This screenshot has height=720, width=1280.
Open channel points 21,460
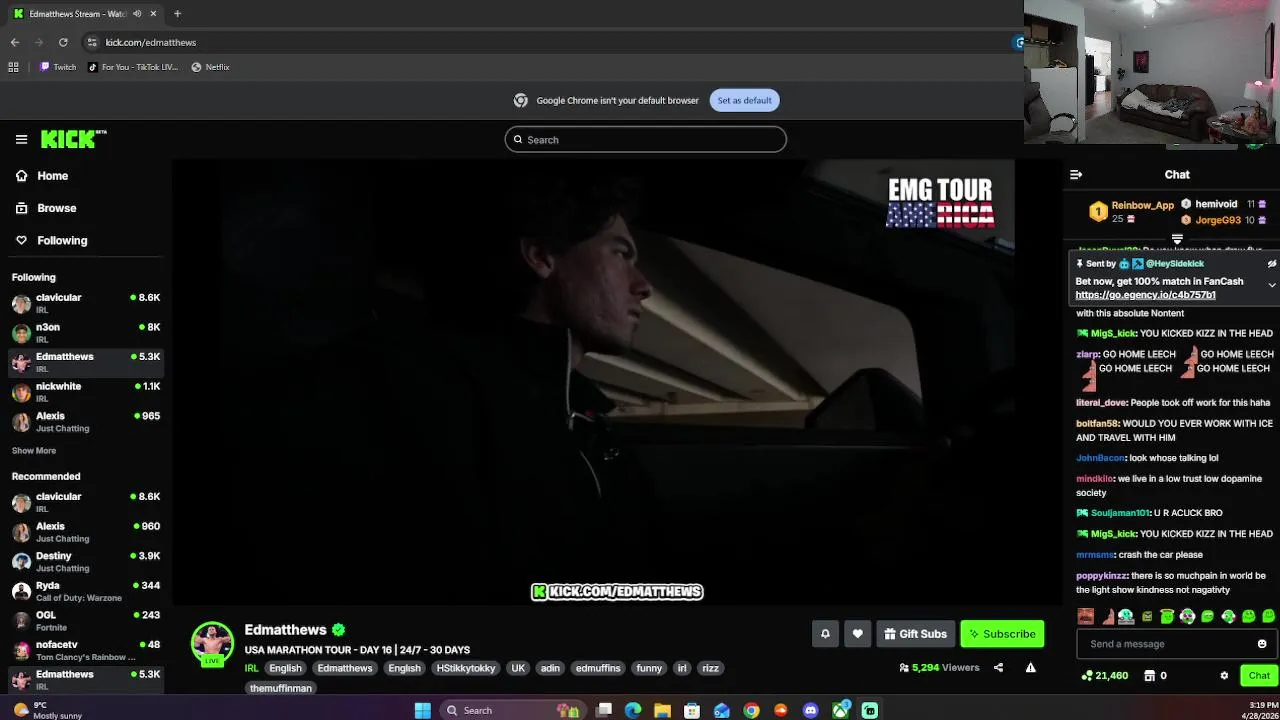coord(1105,676)
